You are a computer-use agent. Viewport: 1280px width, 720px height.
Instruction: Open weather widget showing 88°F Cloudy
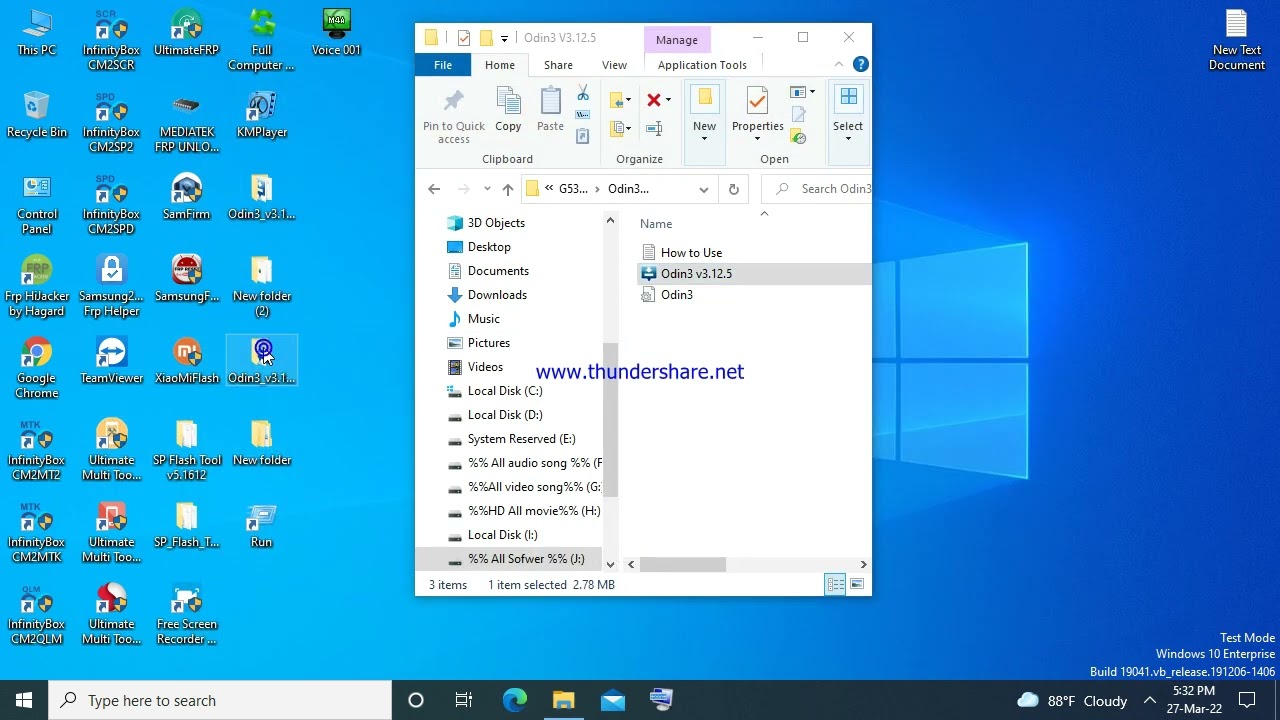coord(1071,700)
